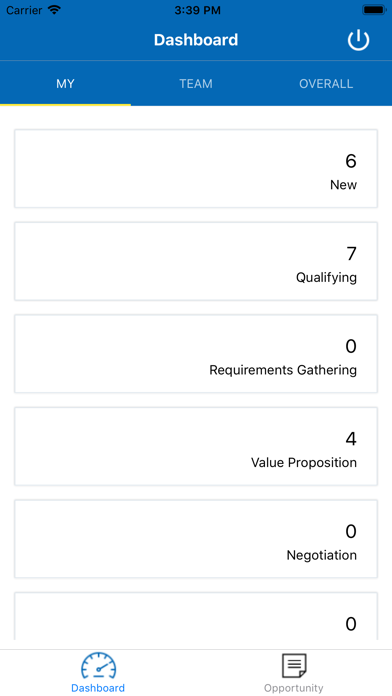Open the New opportunities card
This screenshot has height=696, width=392.
(x=196, y=169)
